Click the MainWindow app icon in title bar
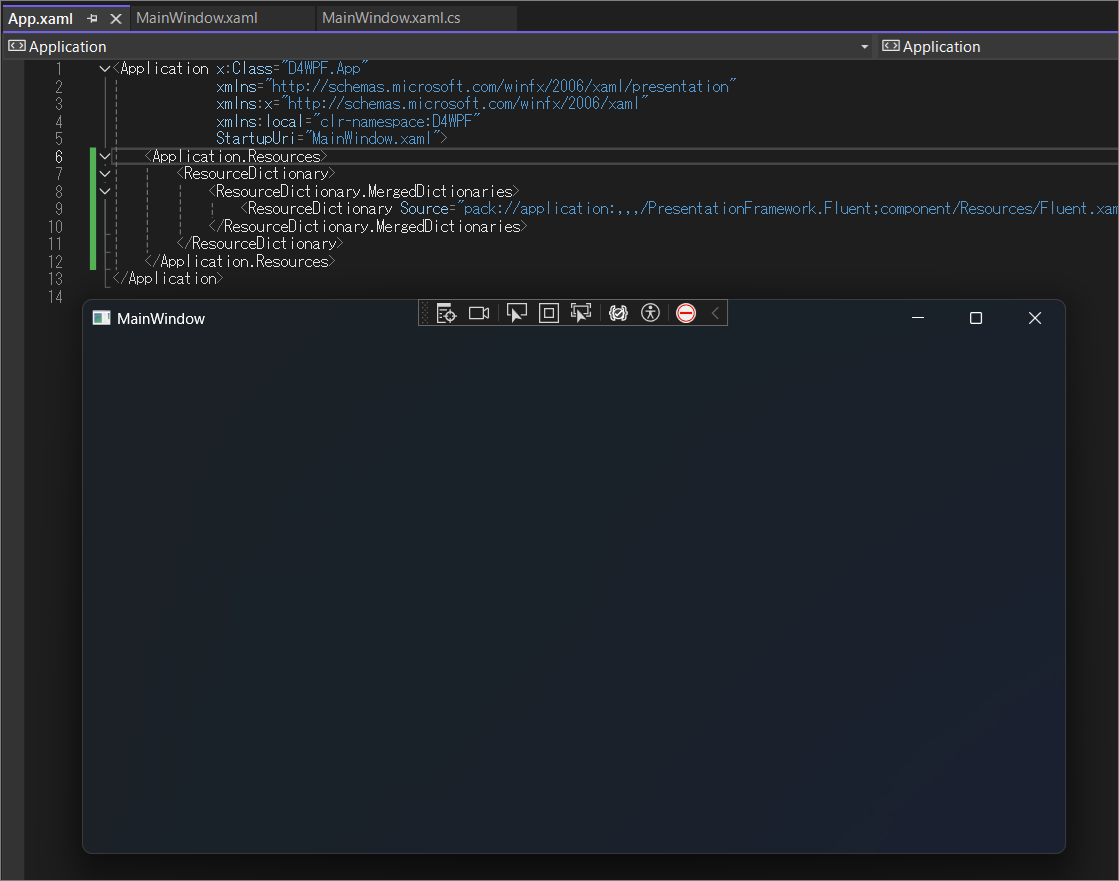The width and height of the screenshot is (1119, 881). tap(101, 318)
